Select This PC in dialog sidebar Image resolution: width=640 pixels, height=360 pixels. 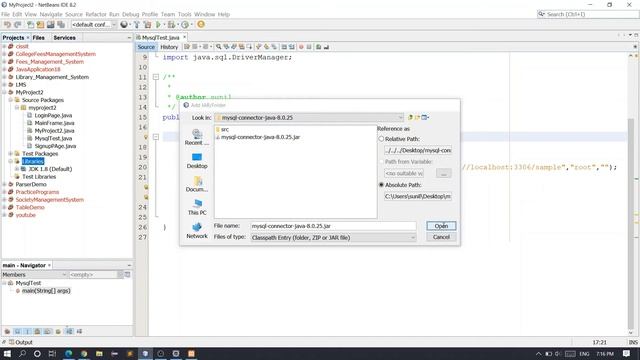[x=197, y=207]
